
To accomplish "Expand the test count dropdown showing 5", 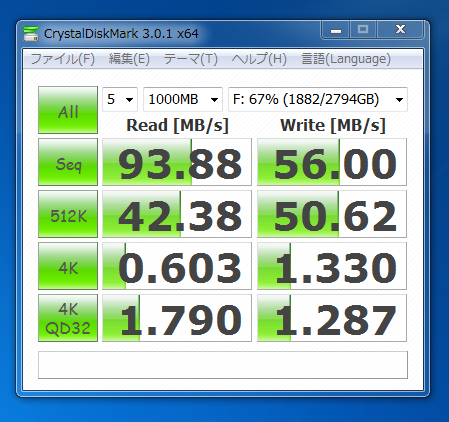I will [x=120, y=99].
